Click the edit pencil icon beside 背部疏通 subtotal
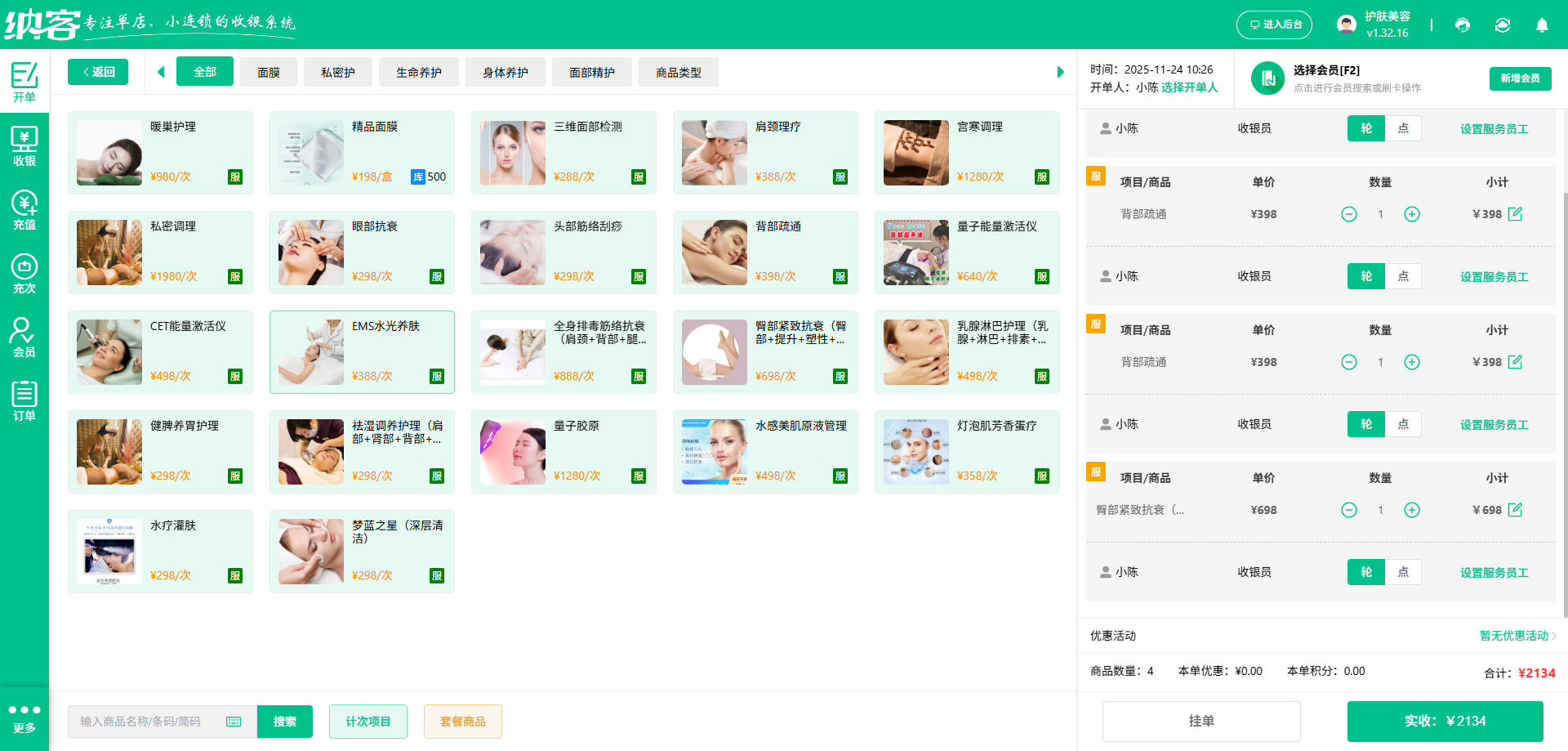 (1517, 214)
